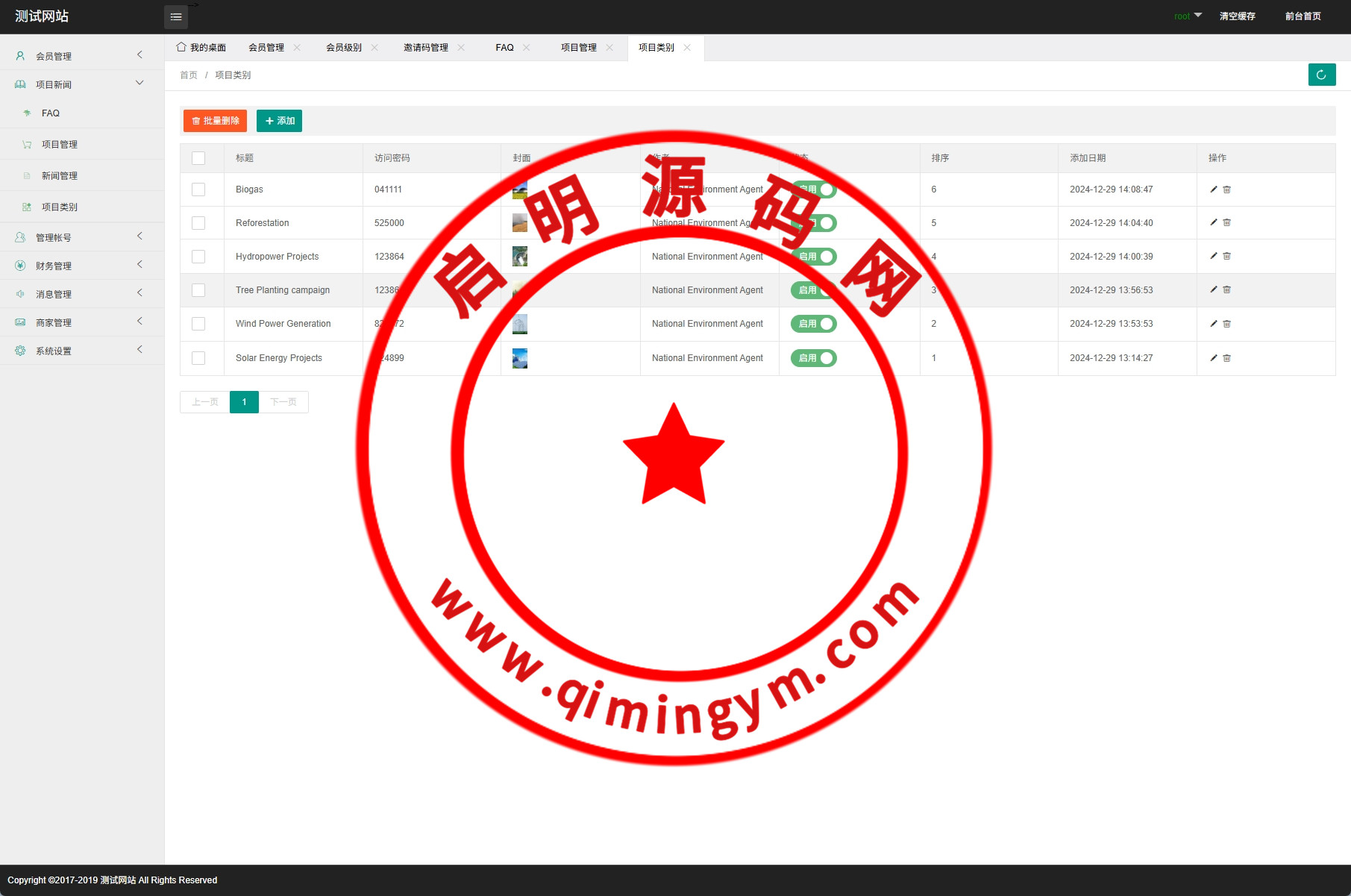Image resolution: width=1351 pixels, height=896 pixels.
Task: Click the hamburger menu icon in header
Action: click(176, 17)
